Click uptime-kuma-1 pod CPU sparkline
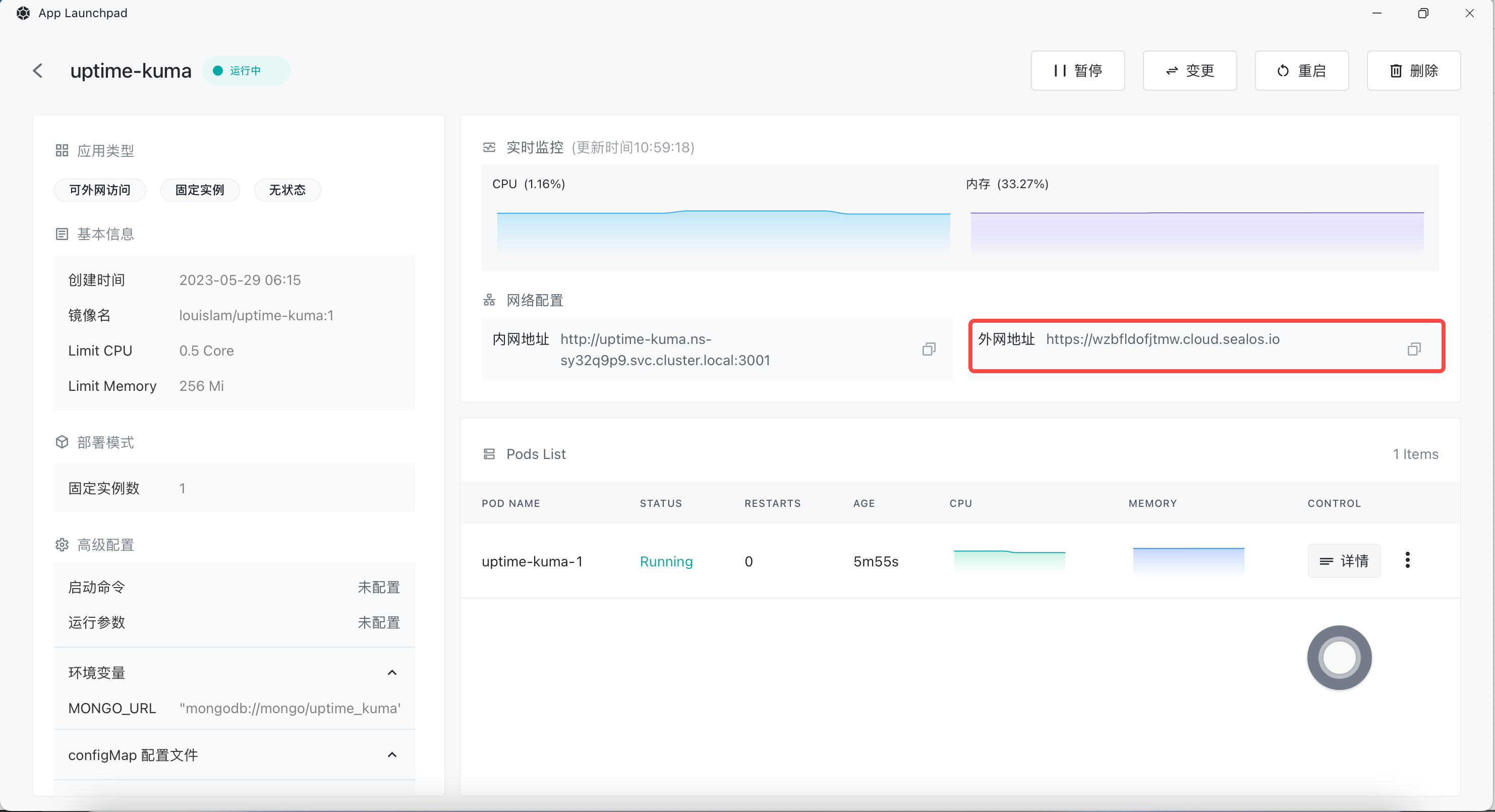The height and width of the screenshot is (812, 1495). click(x=1009, y=561)
